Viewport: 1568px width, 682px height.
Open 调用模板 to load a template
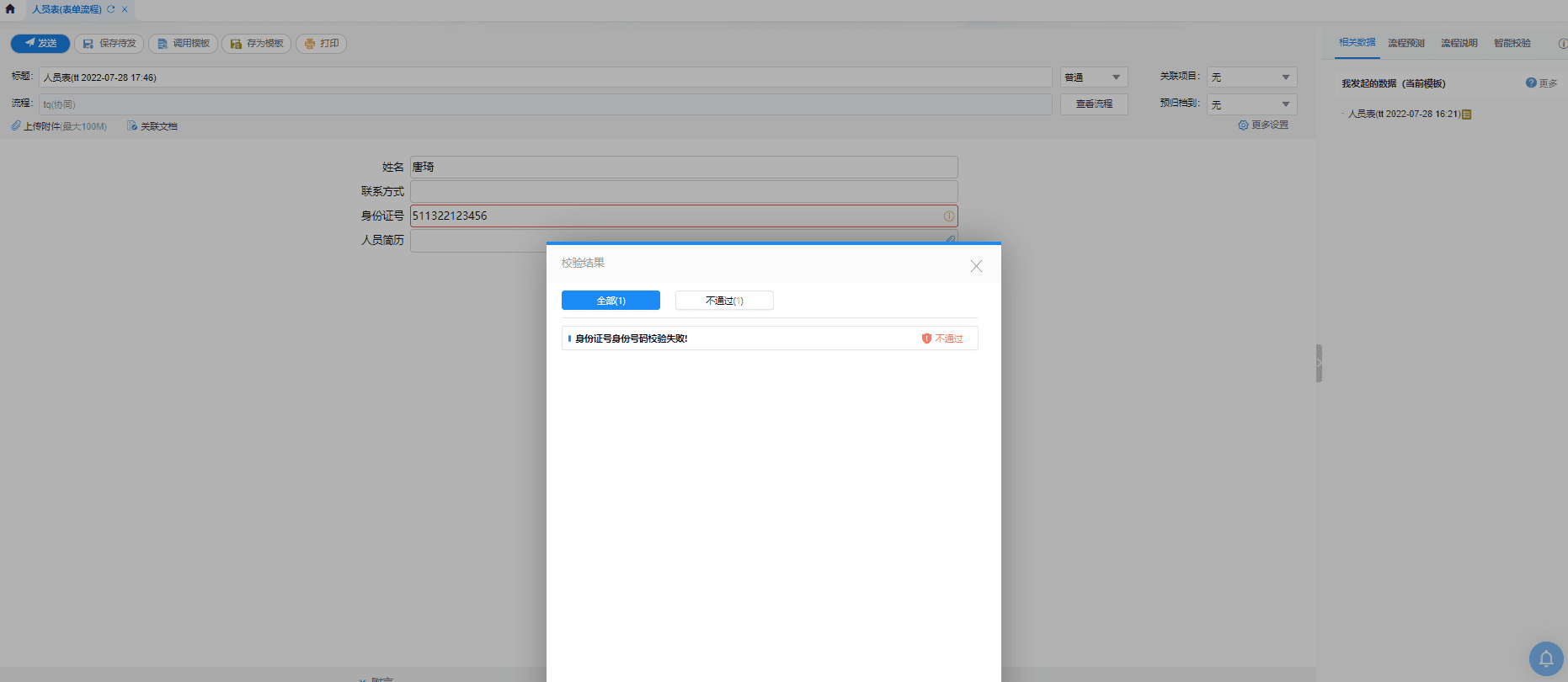[183, 43]
